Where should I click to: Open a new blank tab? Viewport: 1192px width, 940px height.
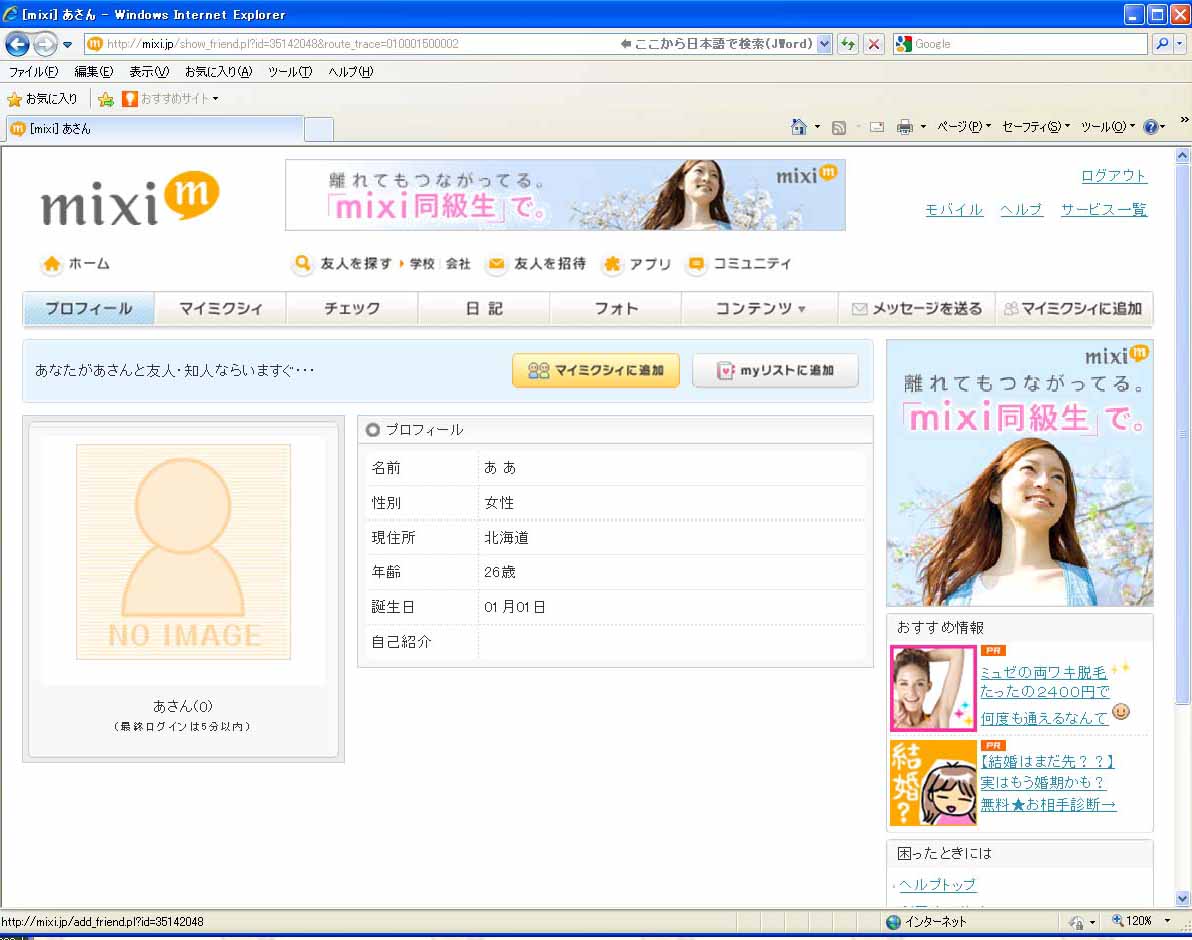319,129
